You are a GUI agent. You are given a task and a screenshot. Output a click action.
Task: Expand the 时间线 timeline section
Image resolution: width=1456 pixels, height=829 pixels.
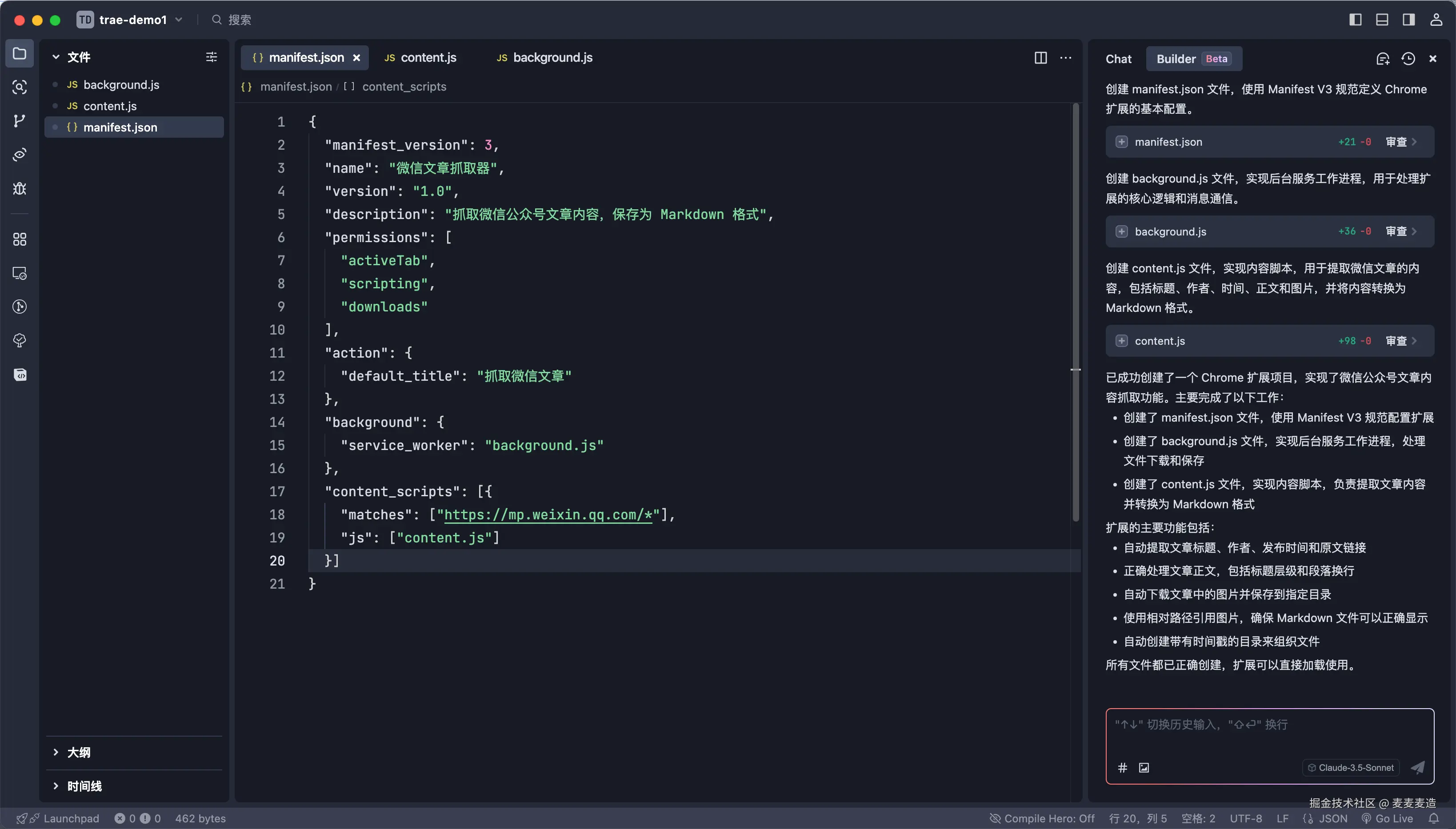point(84,786)
